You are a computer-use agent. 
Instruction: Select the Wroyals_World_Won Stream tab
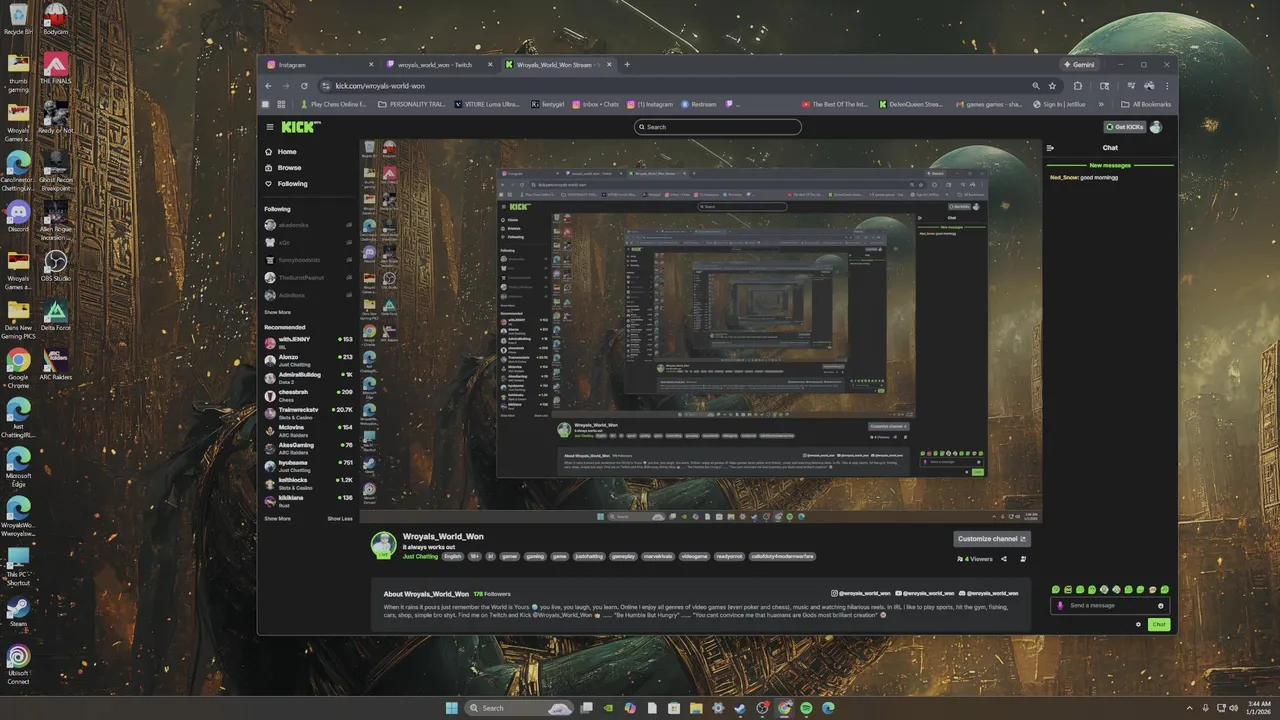[x=557, y=65]
